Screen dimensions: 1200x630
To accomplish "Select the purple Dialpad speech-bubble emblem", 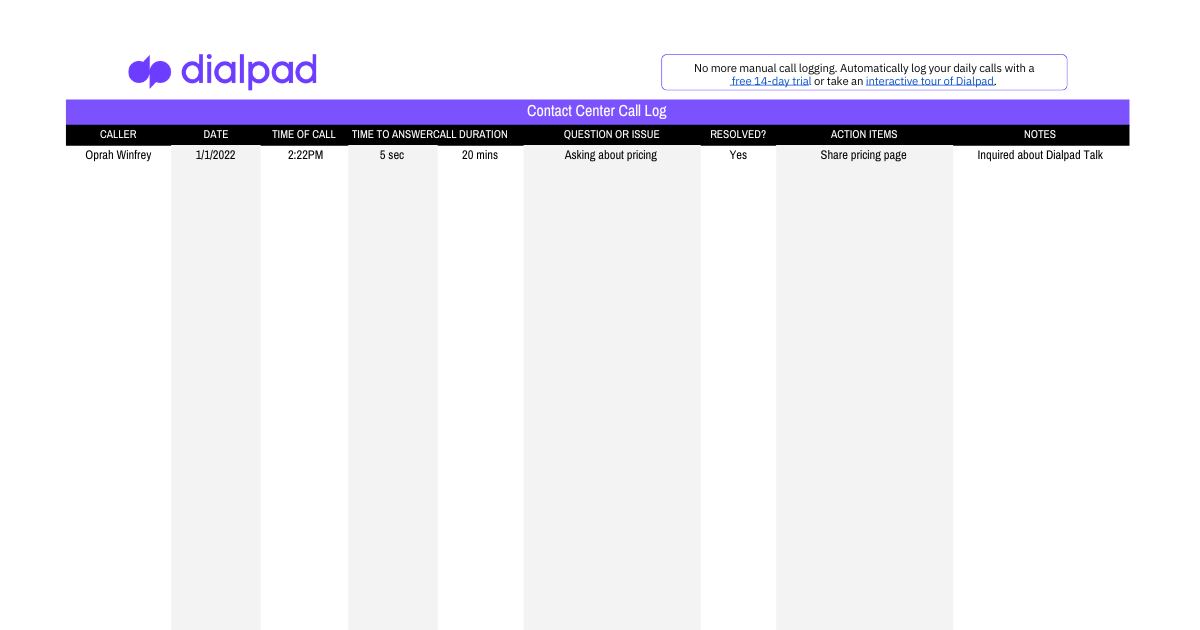I will 149,71.
